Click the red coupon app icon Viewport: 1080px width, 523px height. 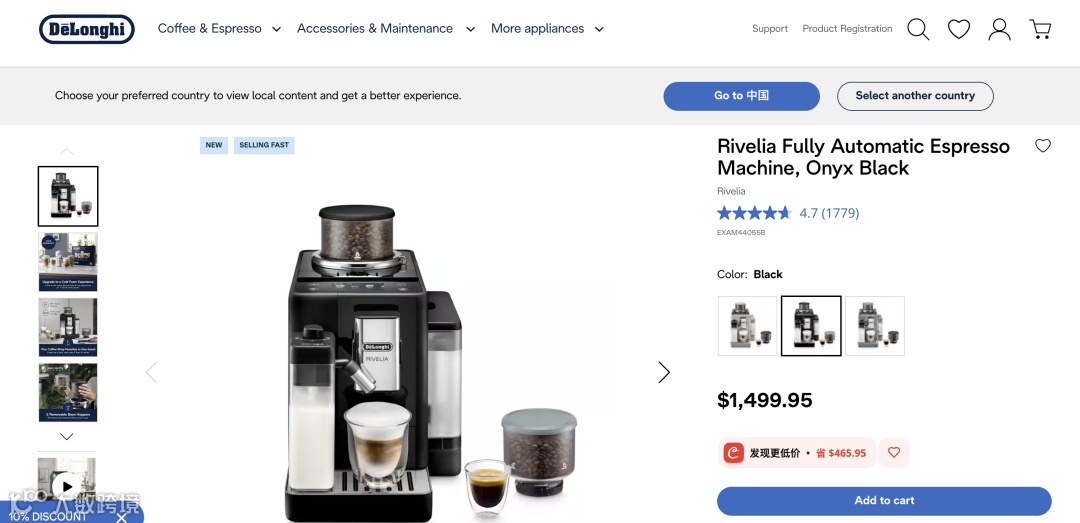(734, 453)
